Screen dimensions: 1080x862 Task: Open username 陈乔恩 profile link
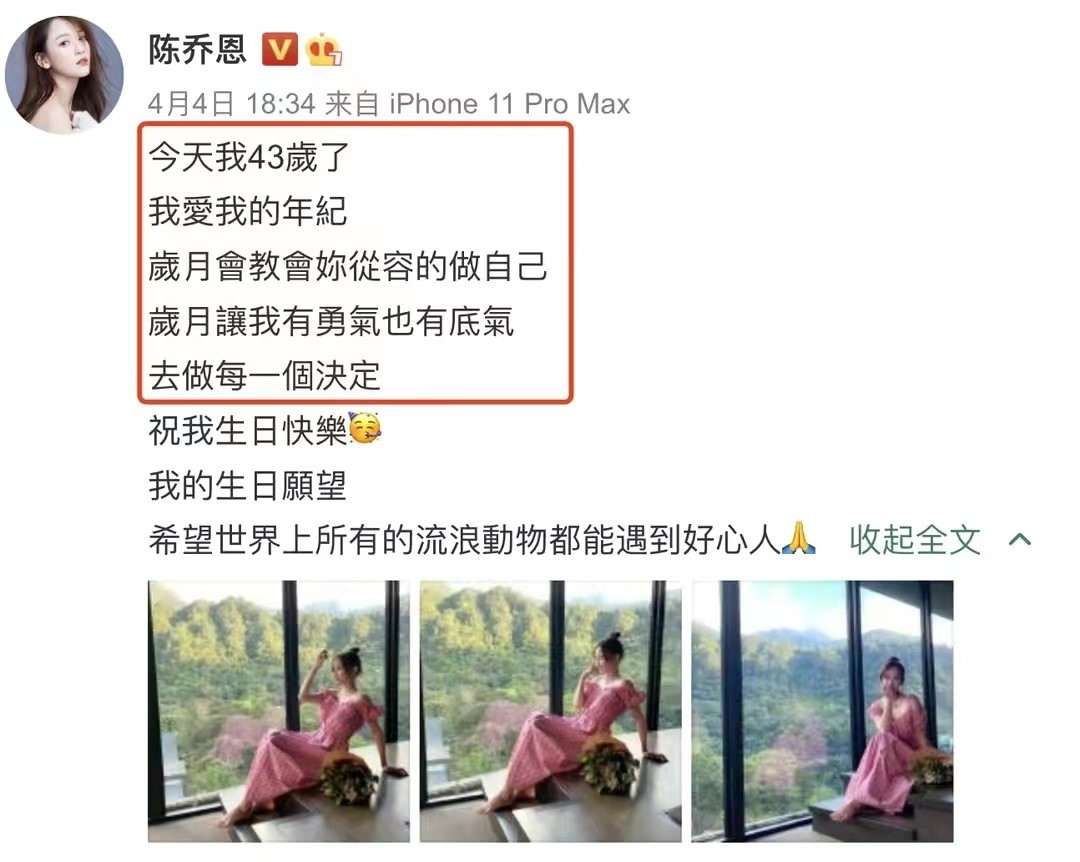click(198, 50)
